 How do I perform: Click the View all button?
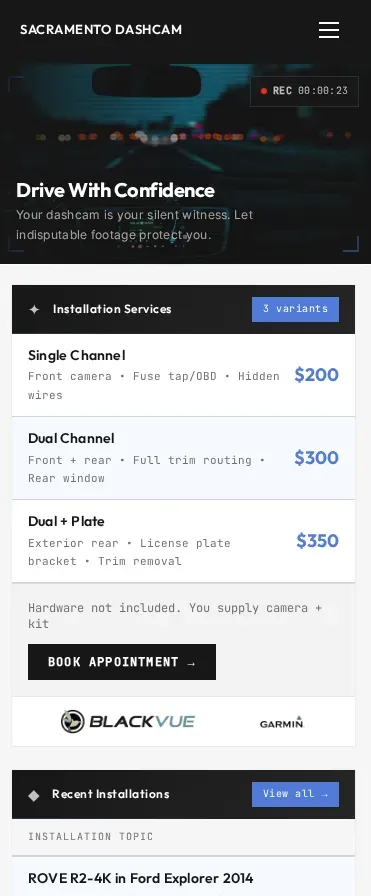(x=295, y=794)
